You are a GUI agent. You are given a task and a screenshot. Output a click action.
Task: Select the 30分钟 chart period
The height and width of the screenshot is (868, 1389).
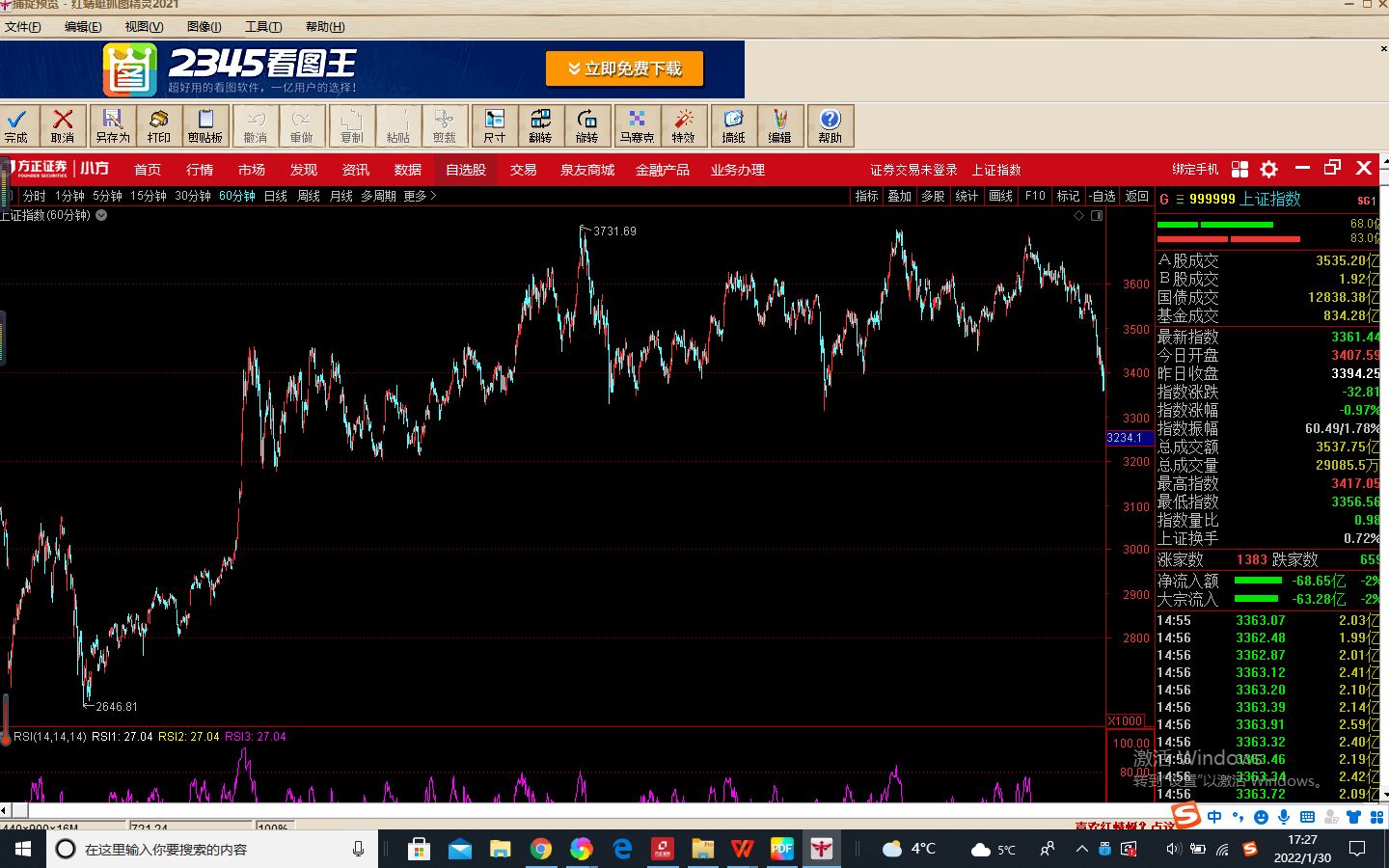[x=193, y=196]
